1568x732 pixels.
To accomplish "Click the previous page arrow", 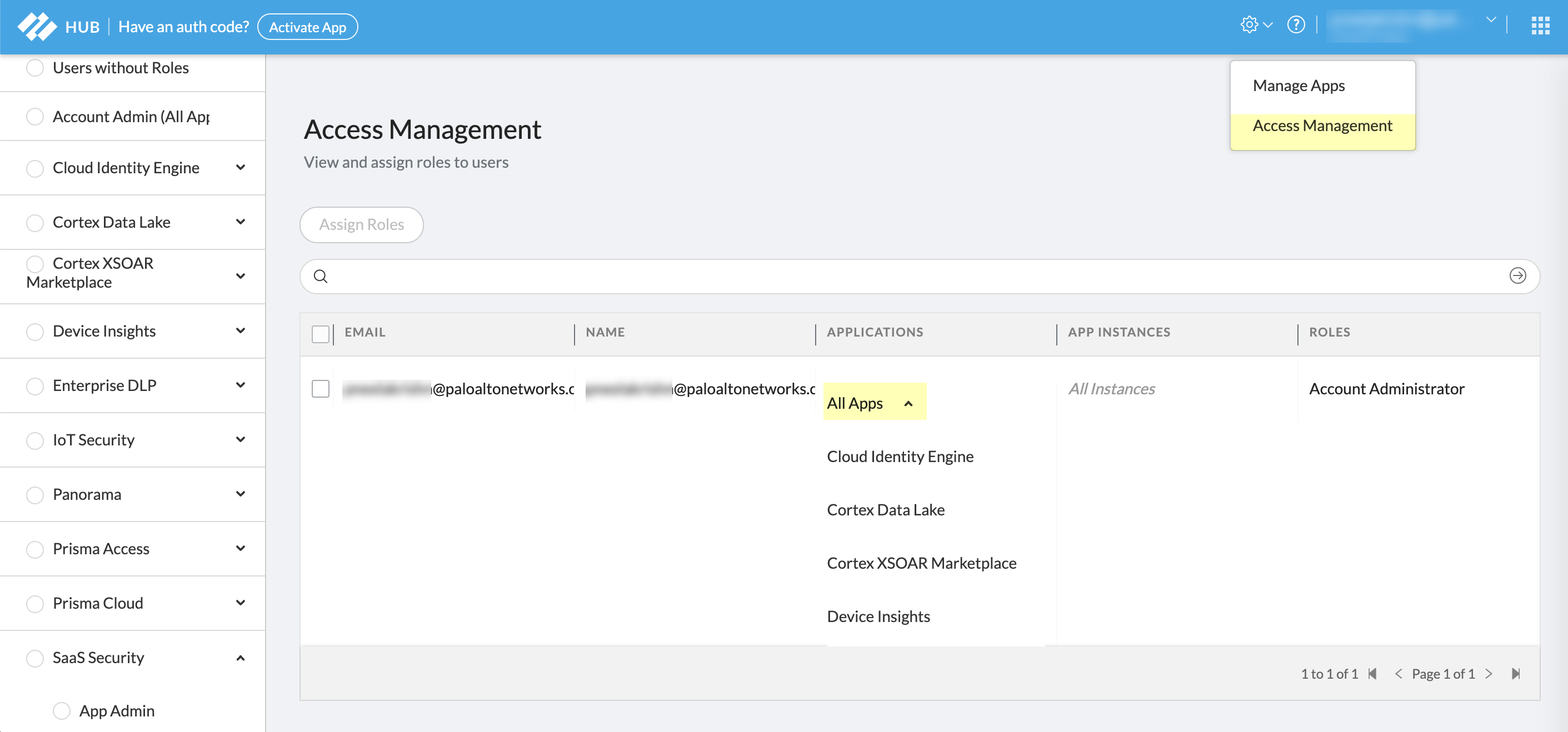I will coord(1398,674).
